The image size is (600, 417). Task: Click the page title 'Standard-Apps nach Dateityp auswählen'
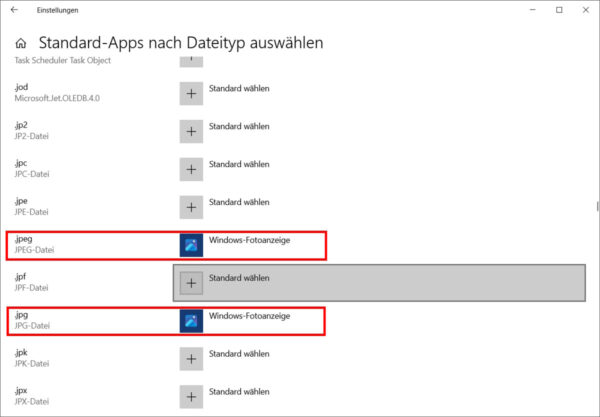coord(181,42)
